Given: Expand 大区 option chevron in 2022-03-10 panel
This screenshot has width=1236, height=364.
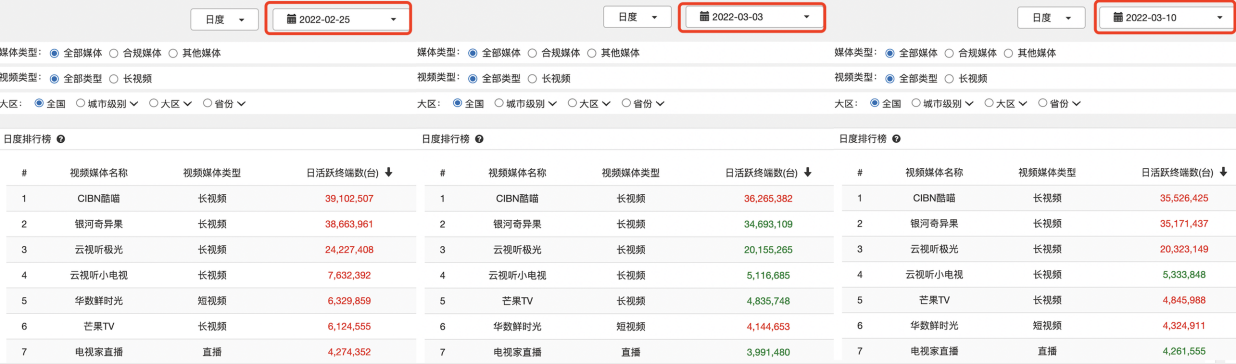Looking at the screenshot, I should (x=1024, y=104).
